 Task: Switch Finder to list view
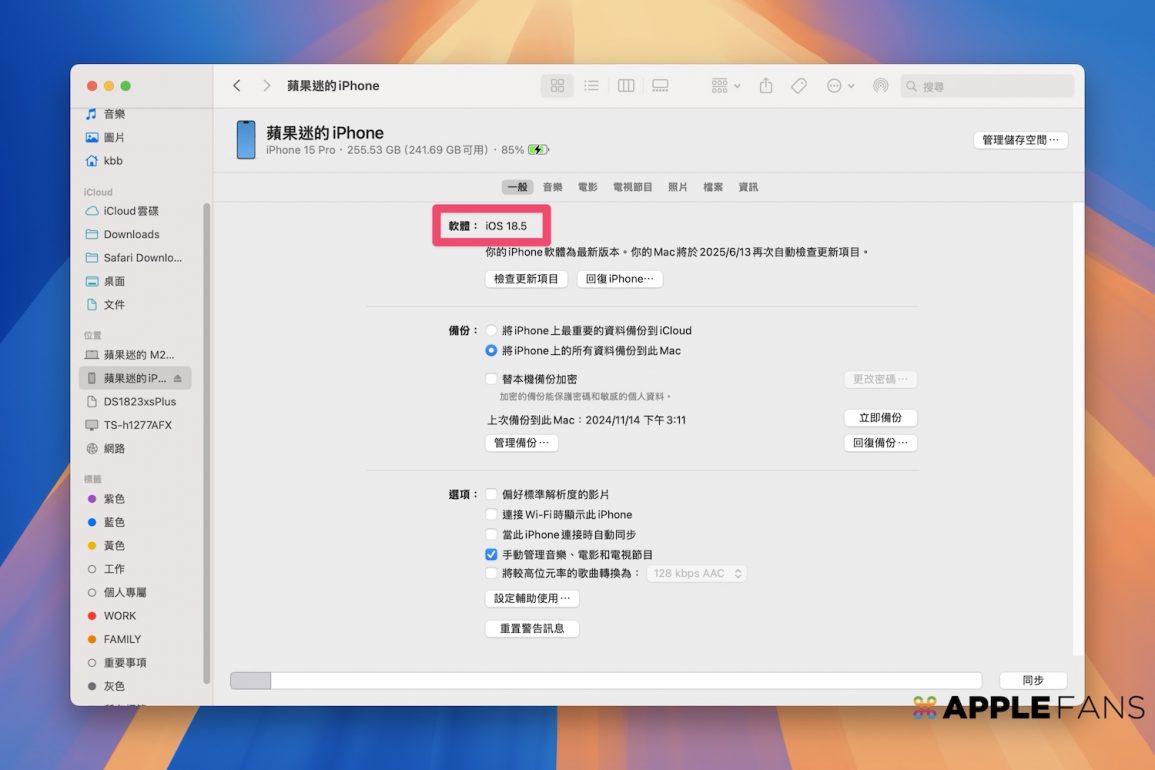(x=592, y=86)
